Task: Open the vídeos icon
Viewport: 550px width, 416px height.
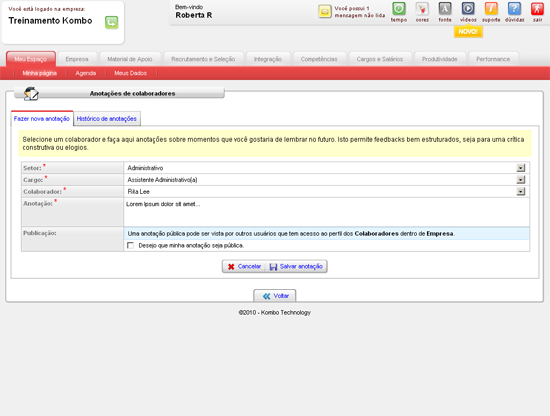Action: pyautogui.click(x=468, y=9)
